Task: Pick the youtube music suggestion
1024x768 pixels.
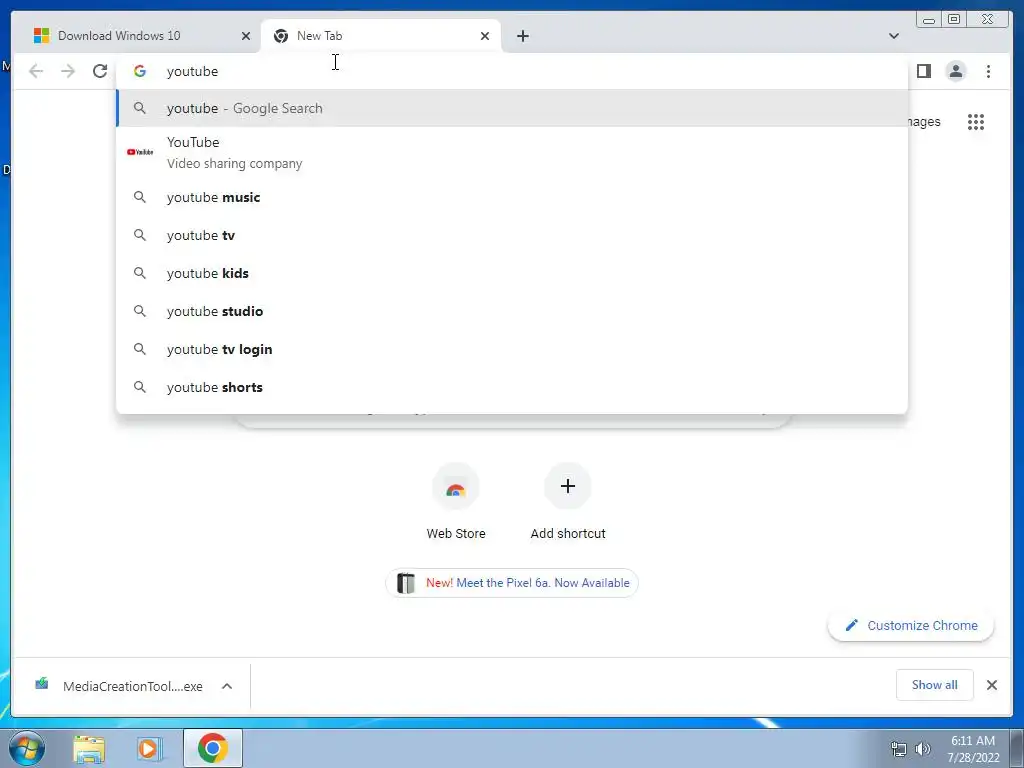Action: (512, 197)
